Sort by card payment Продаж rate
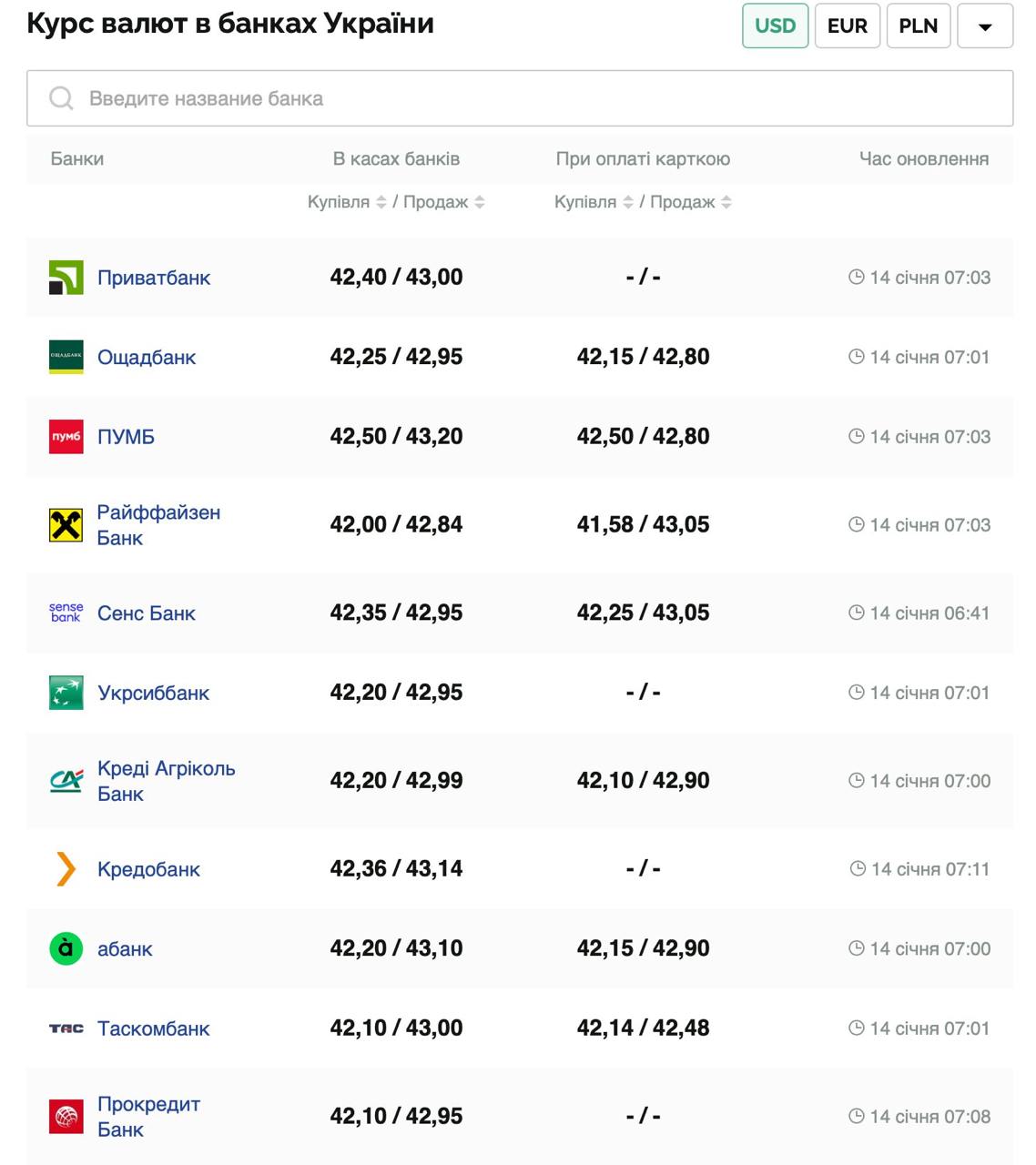 [726, 202]
